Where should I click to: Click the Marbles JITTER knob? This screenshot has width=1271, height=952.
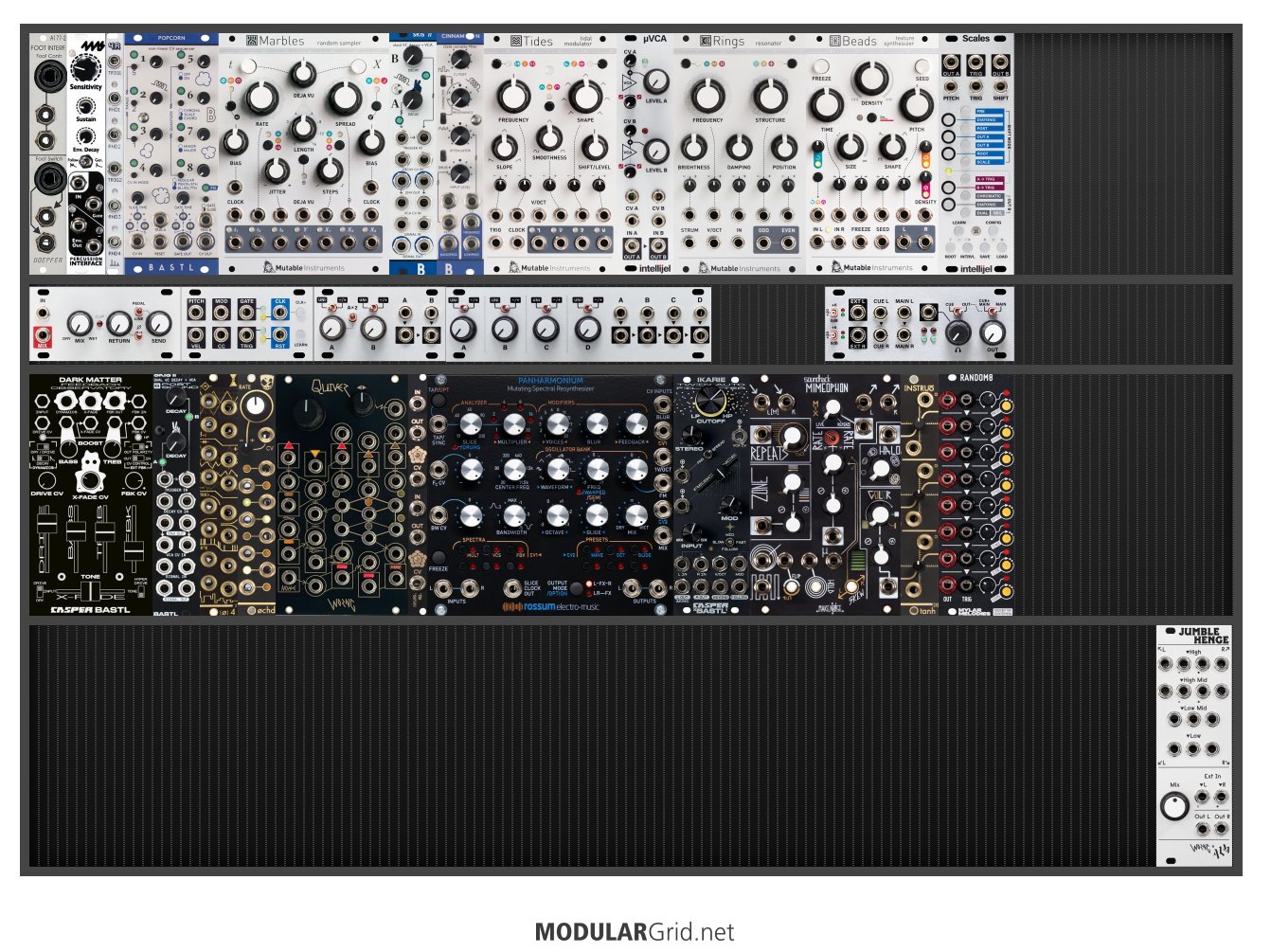coord(277,171)
